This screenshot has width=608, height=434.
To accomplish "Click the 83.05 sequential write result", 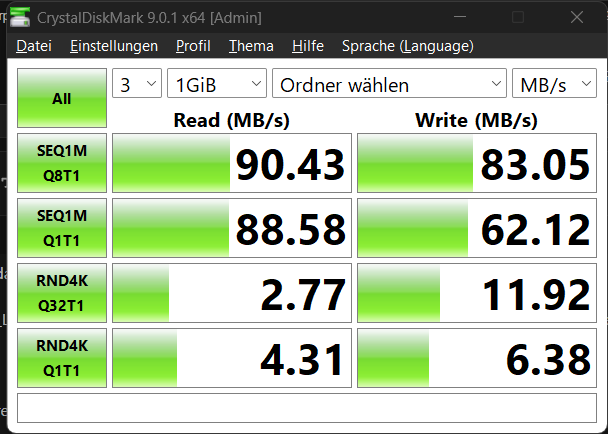I will 477,163.
